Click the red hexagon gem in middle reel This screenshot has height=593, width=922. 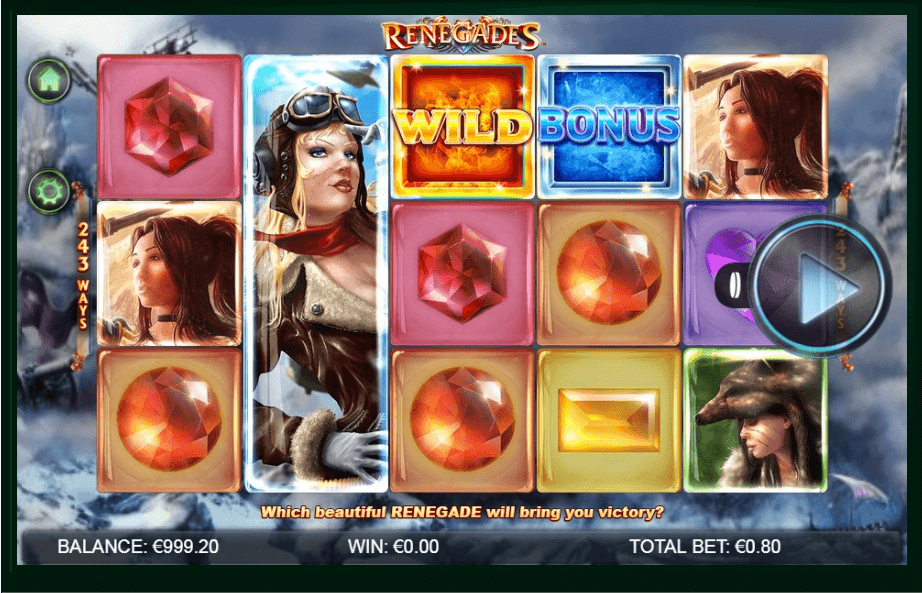(x=462, y=274)
